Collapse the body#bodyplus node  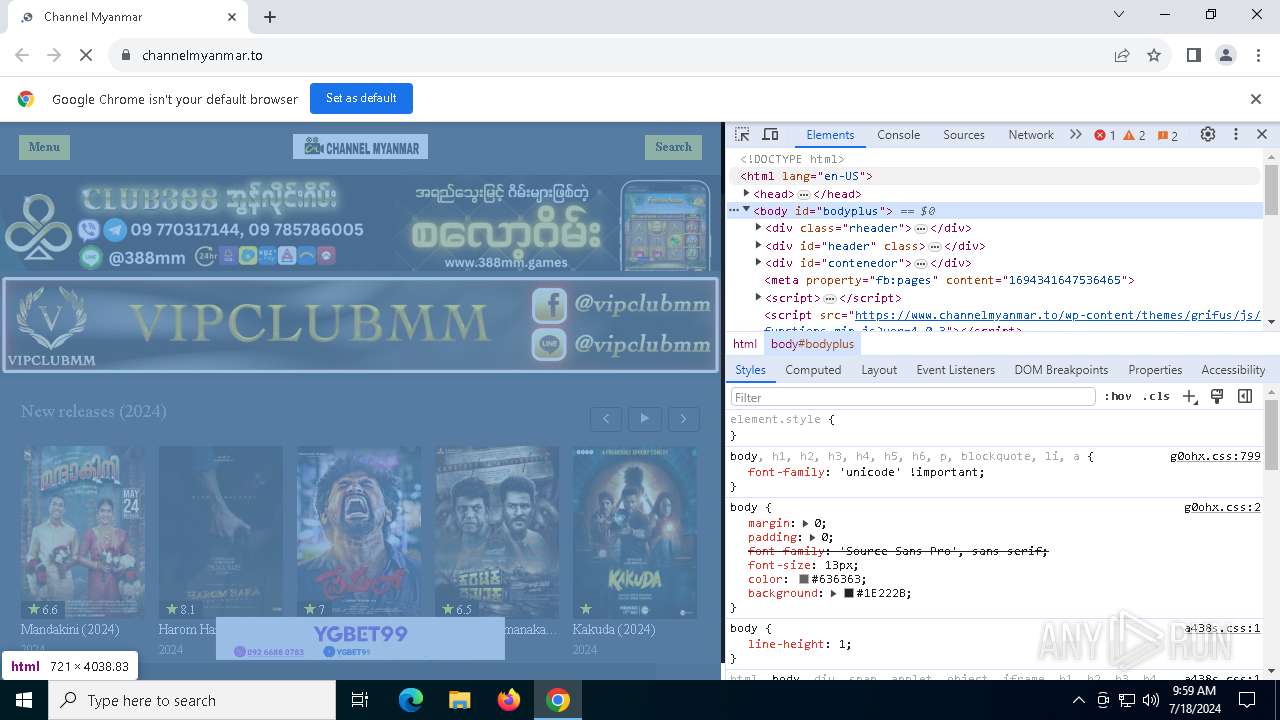click(746, 210)
